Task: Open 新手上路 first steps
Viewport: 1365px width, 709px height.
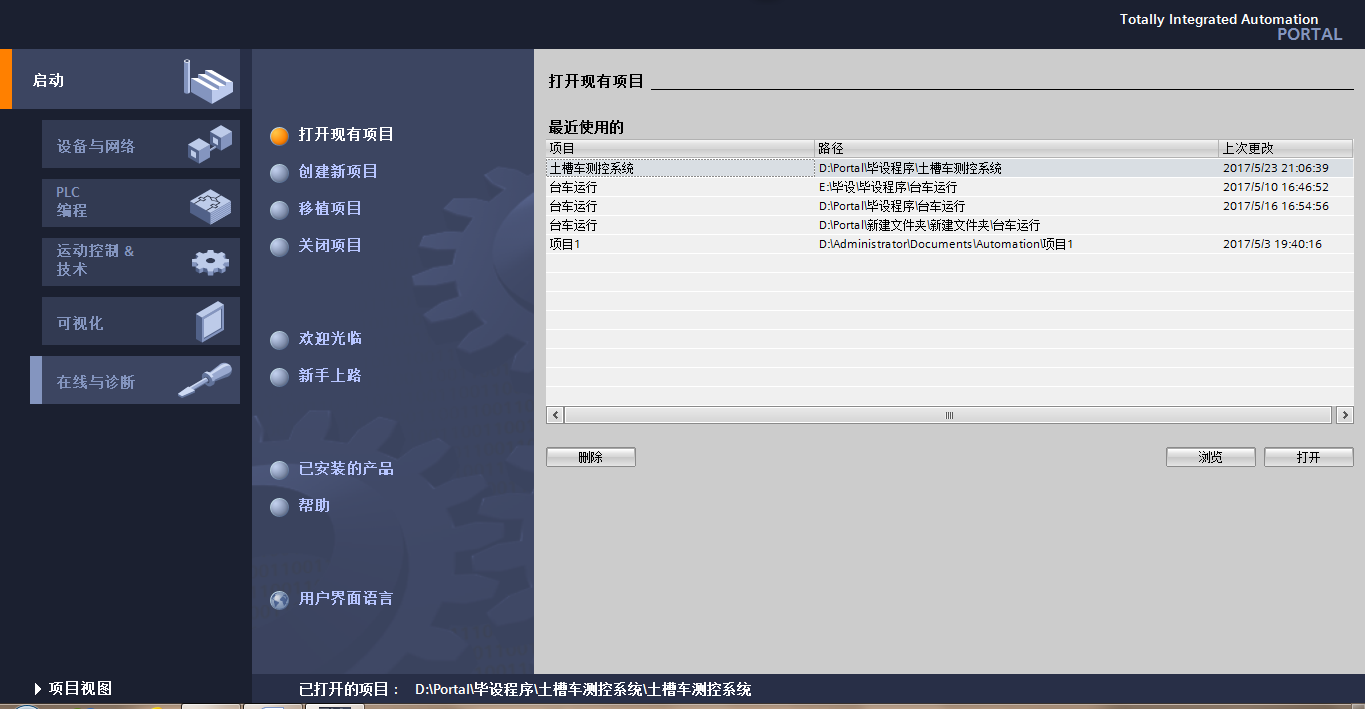Action: tap(330, 375)
